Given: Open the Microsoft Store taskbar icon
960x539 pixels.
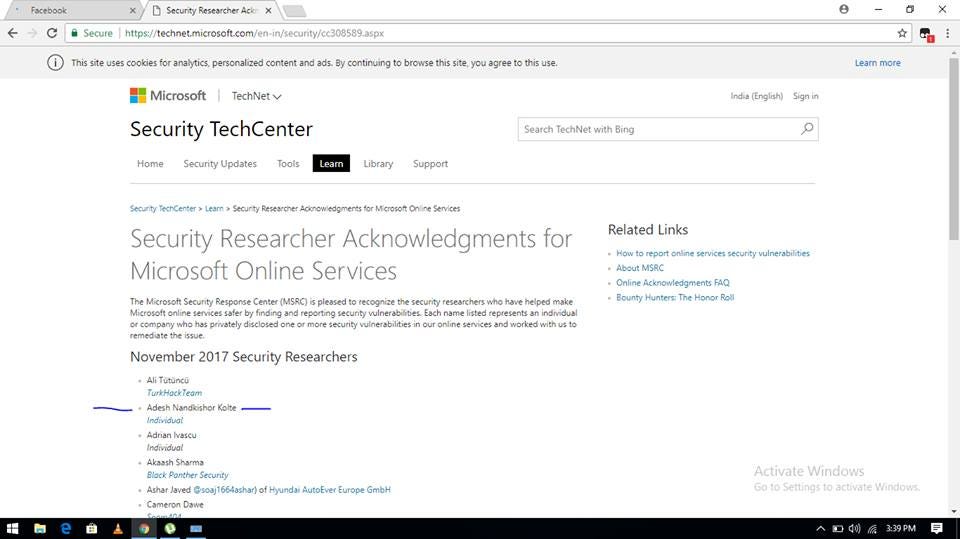Looking at the screenshot, I should (91, 529).
